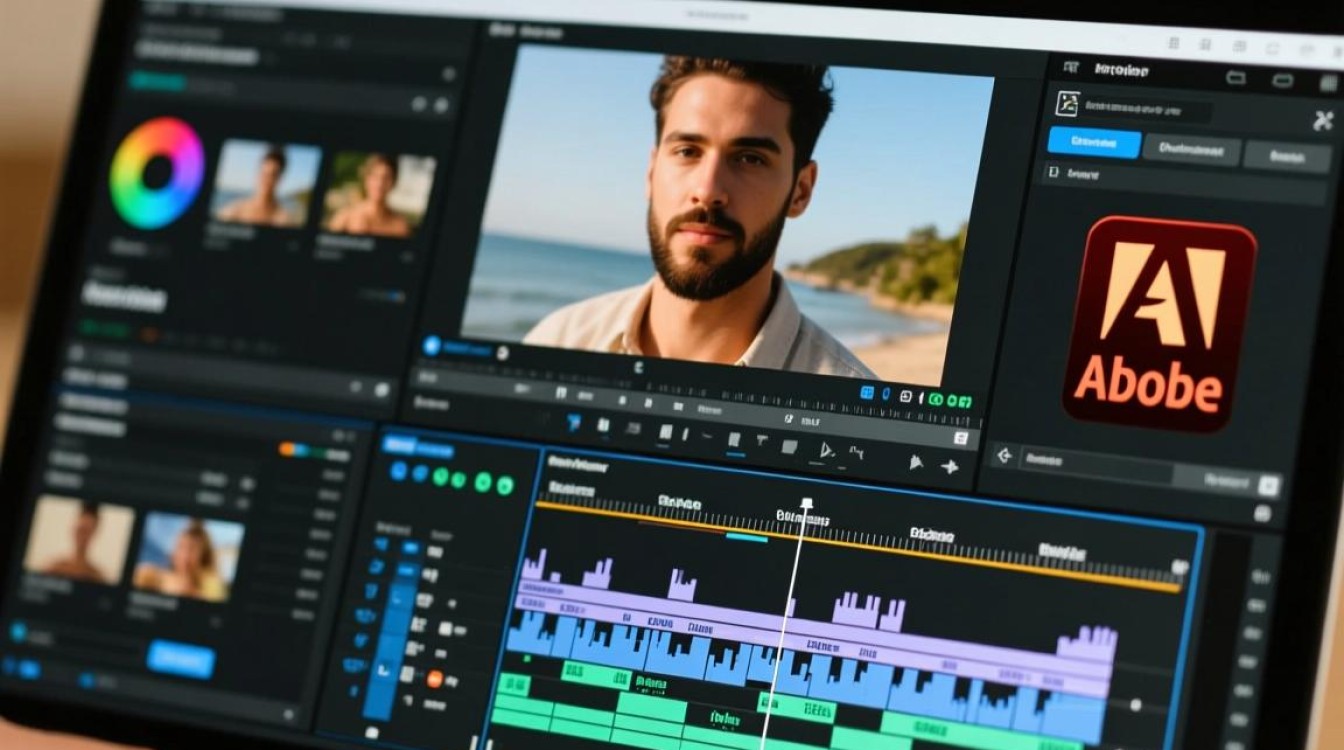Click the white list icon at the toolbar's right end
1344x750 pixels.
click(961, 438)
